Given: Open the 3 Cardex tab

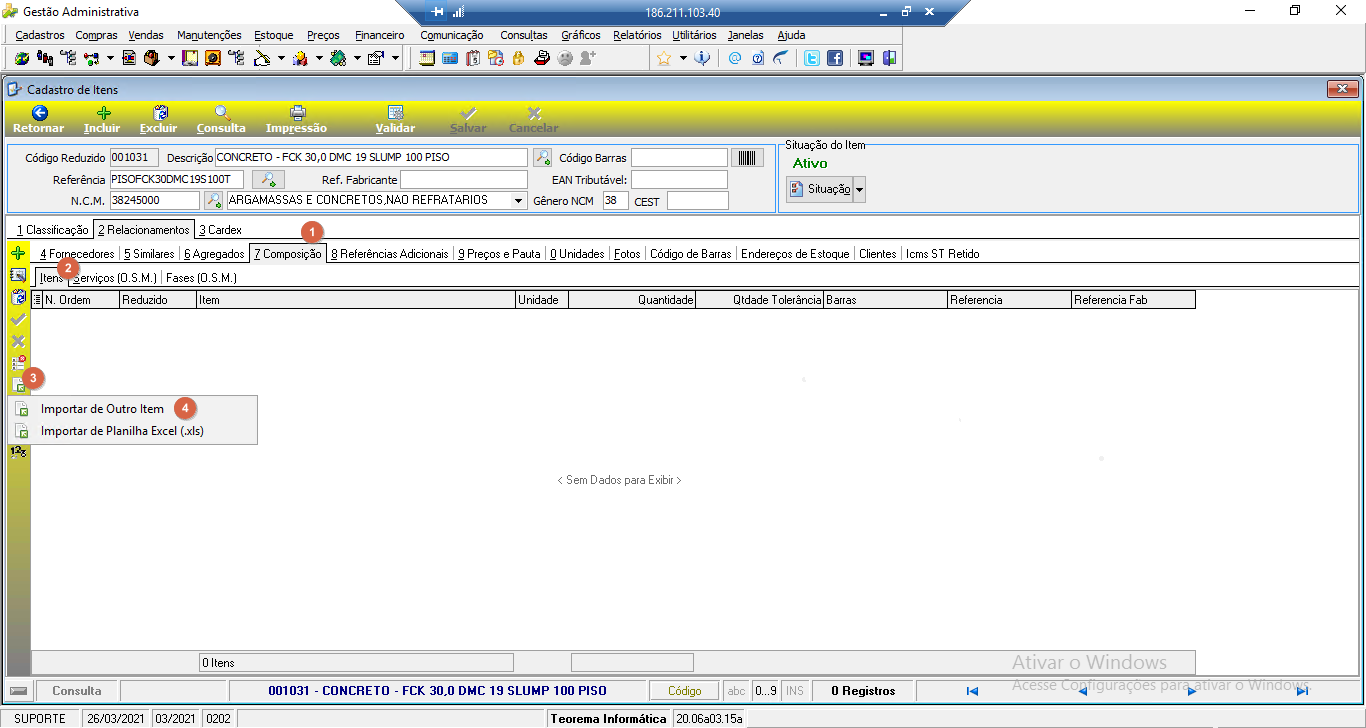Looking at the screenshot, I should (x=220, y=230).
